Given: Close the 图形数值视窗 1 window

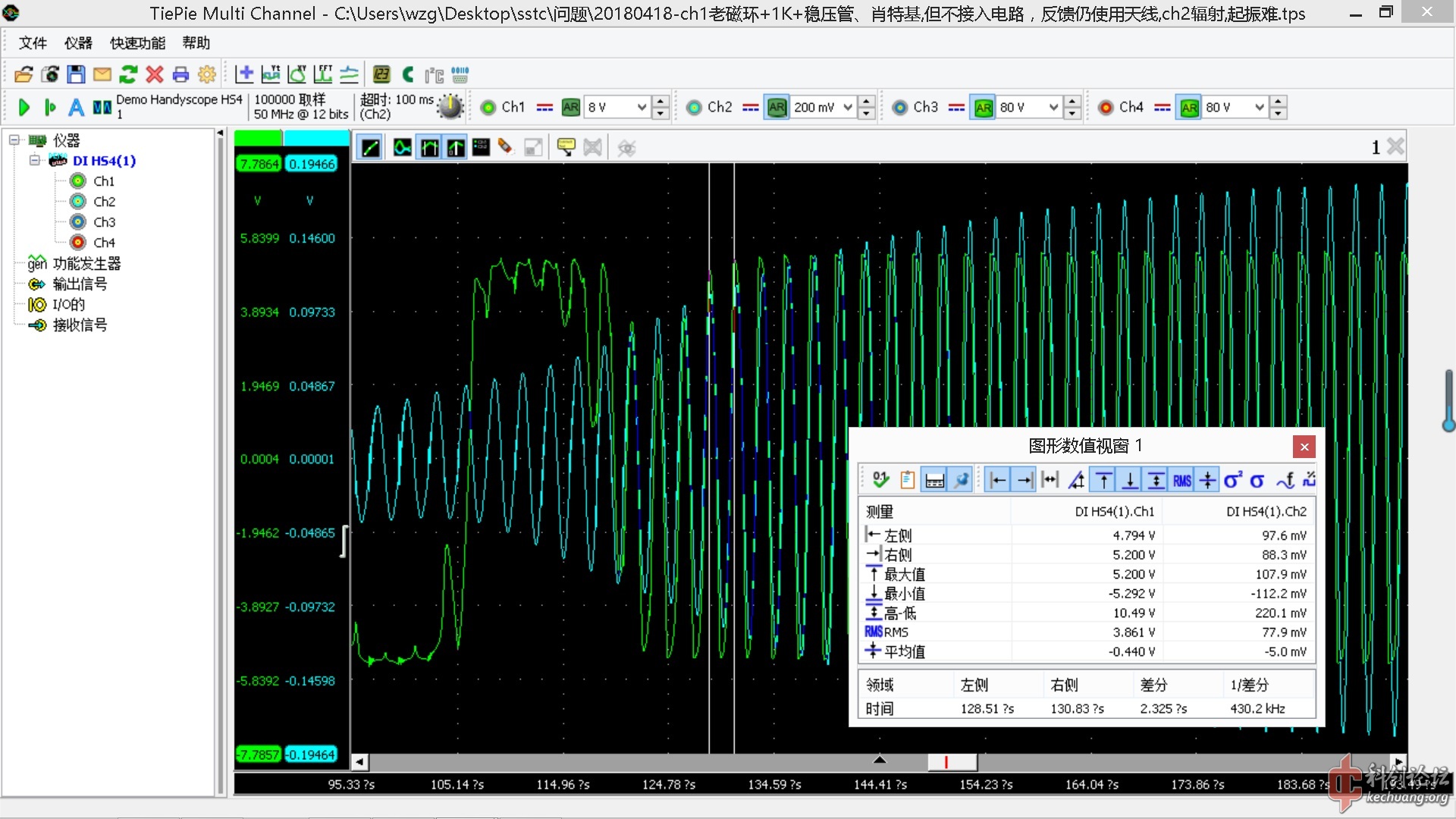Looking at the screenshot, I should pos(1304,447).
